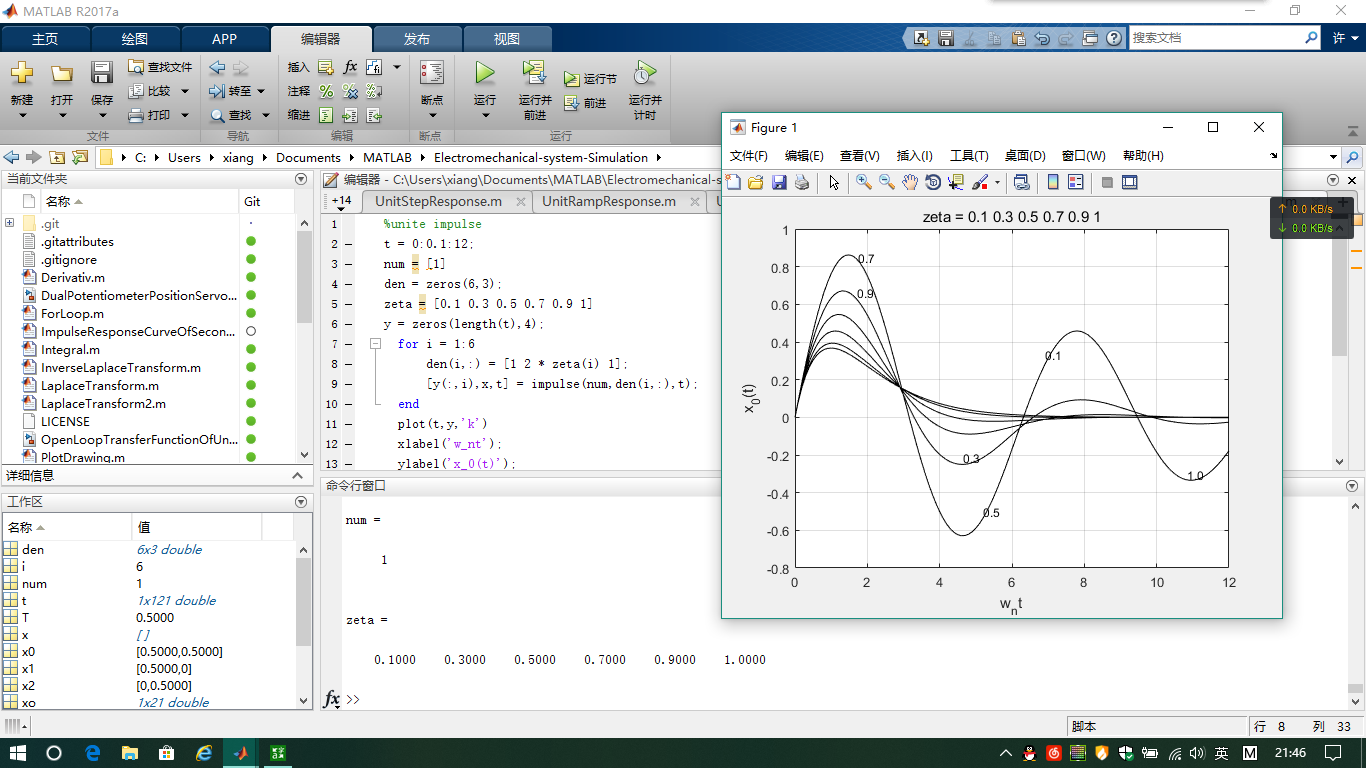Screen dimensions: 1366x768
Task: Toggle the insert legend icon in Figure 1
Action: point(1076,182)
